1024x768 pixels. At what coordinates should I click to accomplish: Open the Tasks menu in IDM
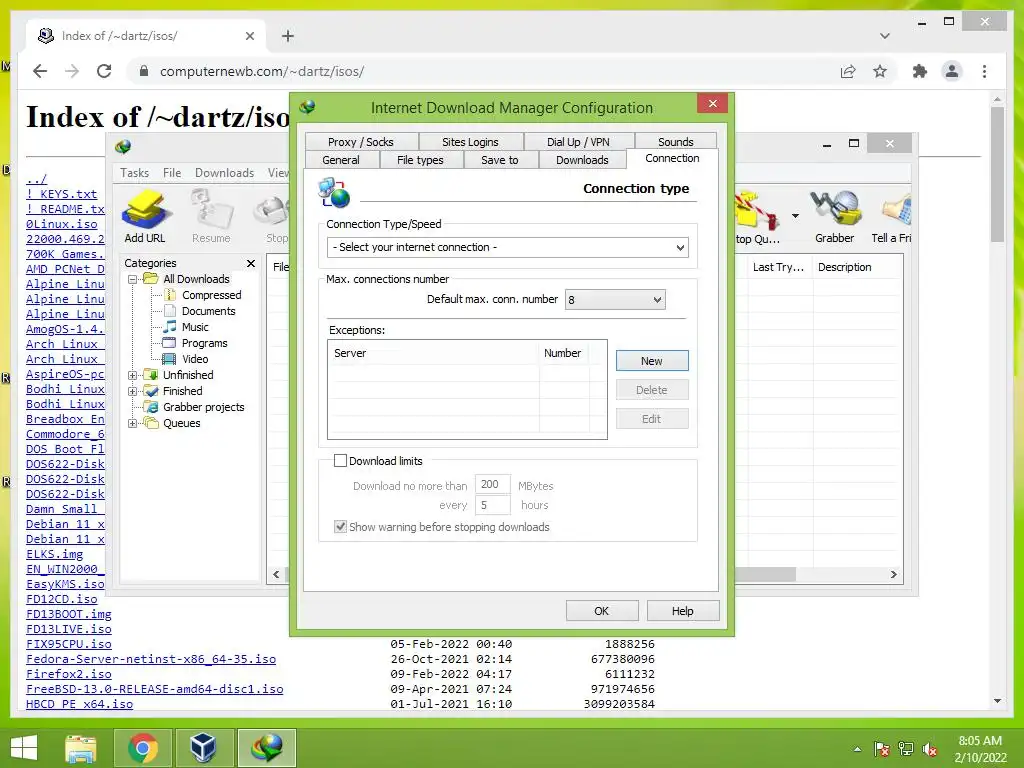click(135, 173)
